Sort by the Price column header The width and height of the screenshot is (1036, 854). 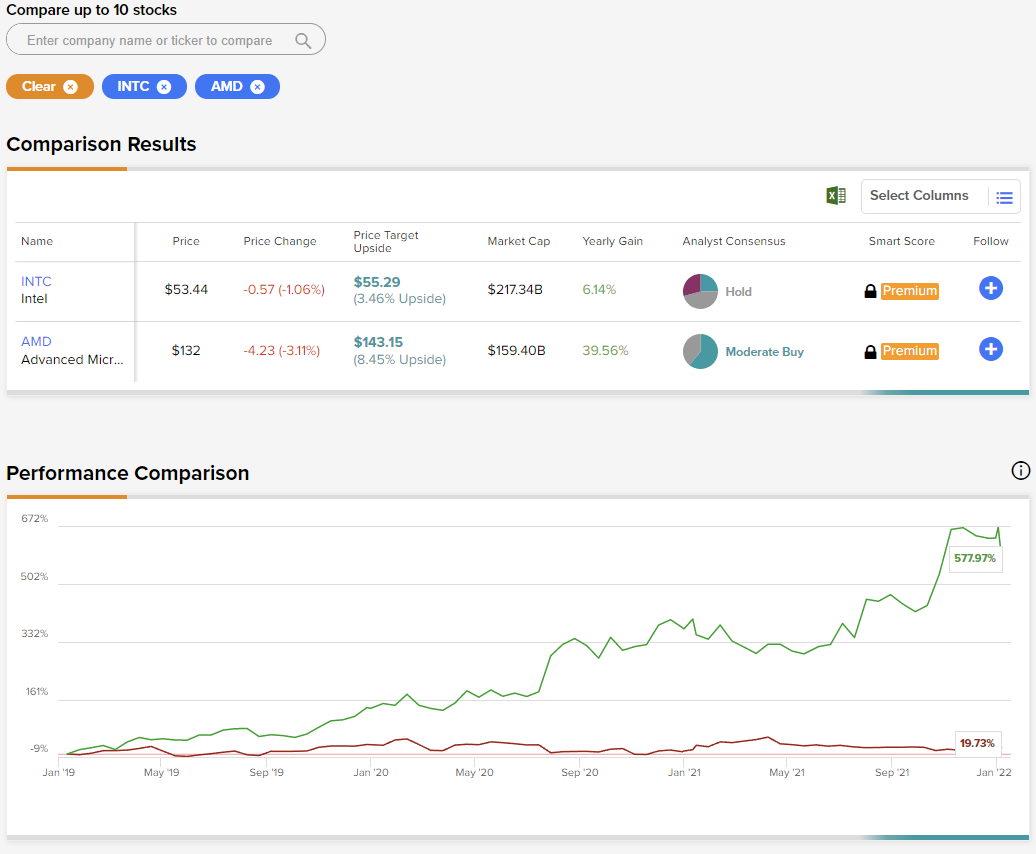click(x=186, y=241)
